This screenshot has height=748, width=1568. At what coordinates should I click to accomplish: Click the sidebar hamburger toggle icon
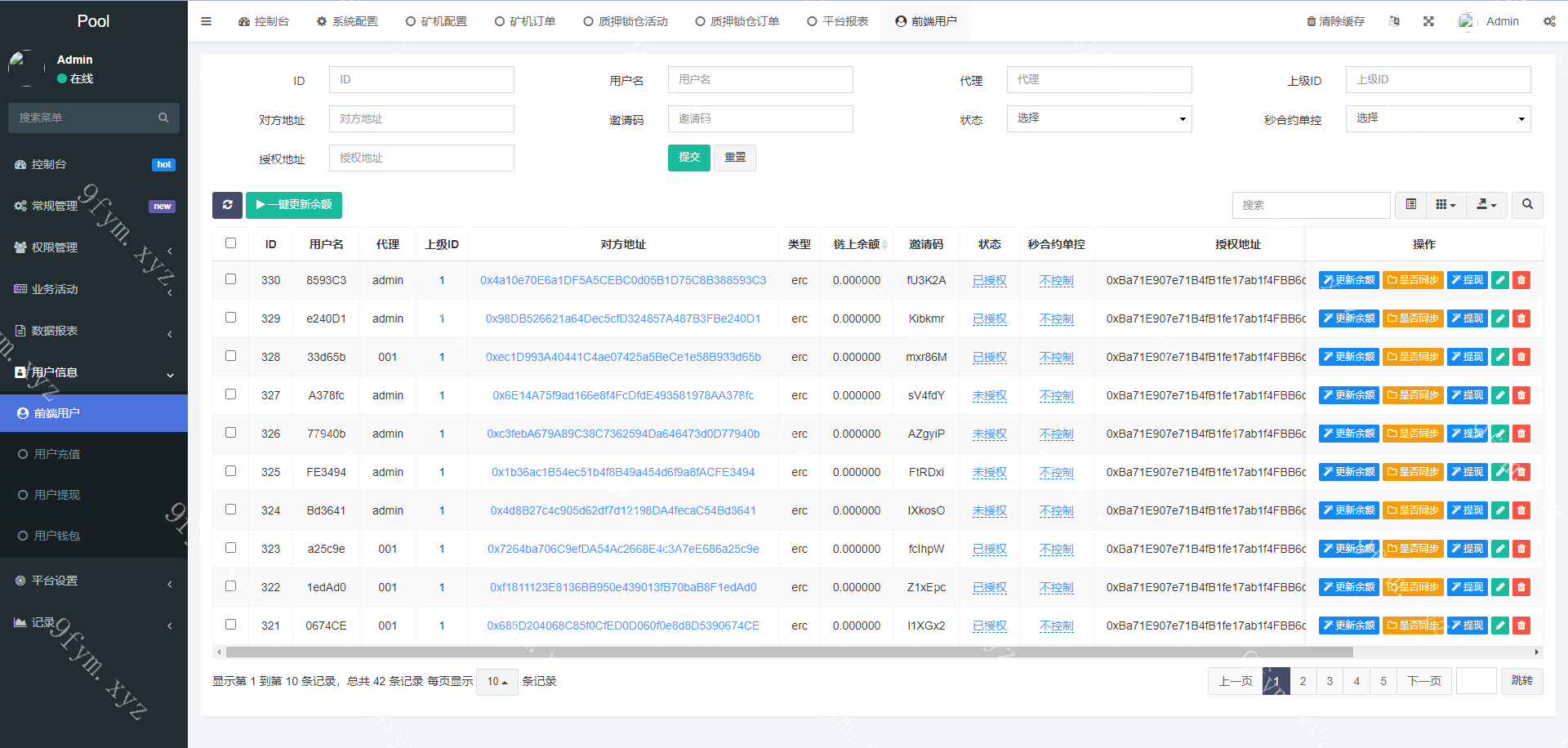pos(207,21)
